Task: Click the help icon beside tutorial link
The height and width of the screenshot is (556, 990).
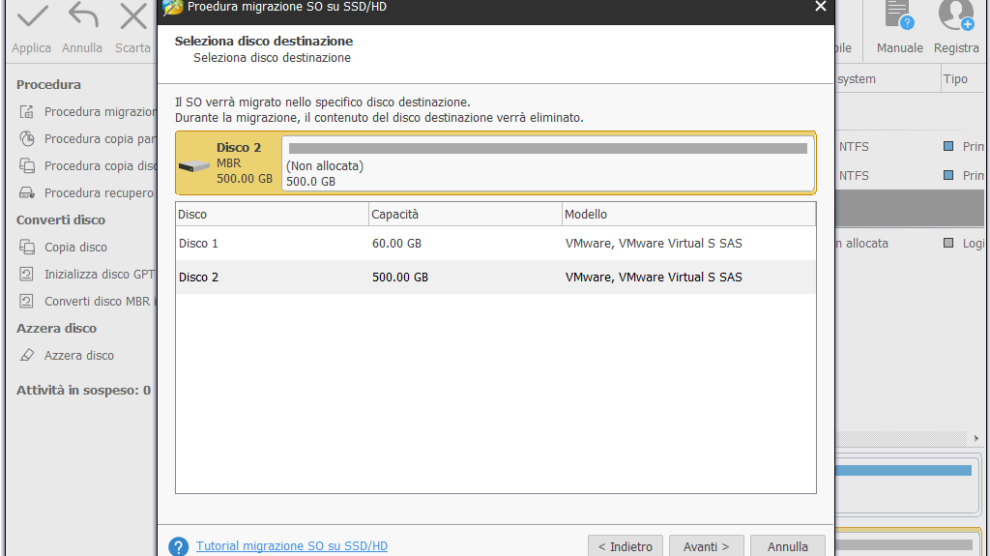Action: click(x=178, y=547)
